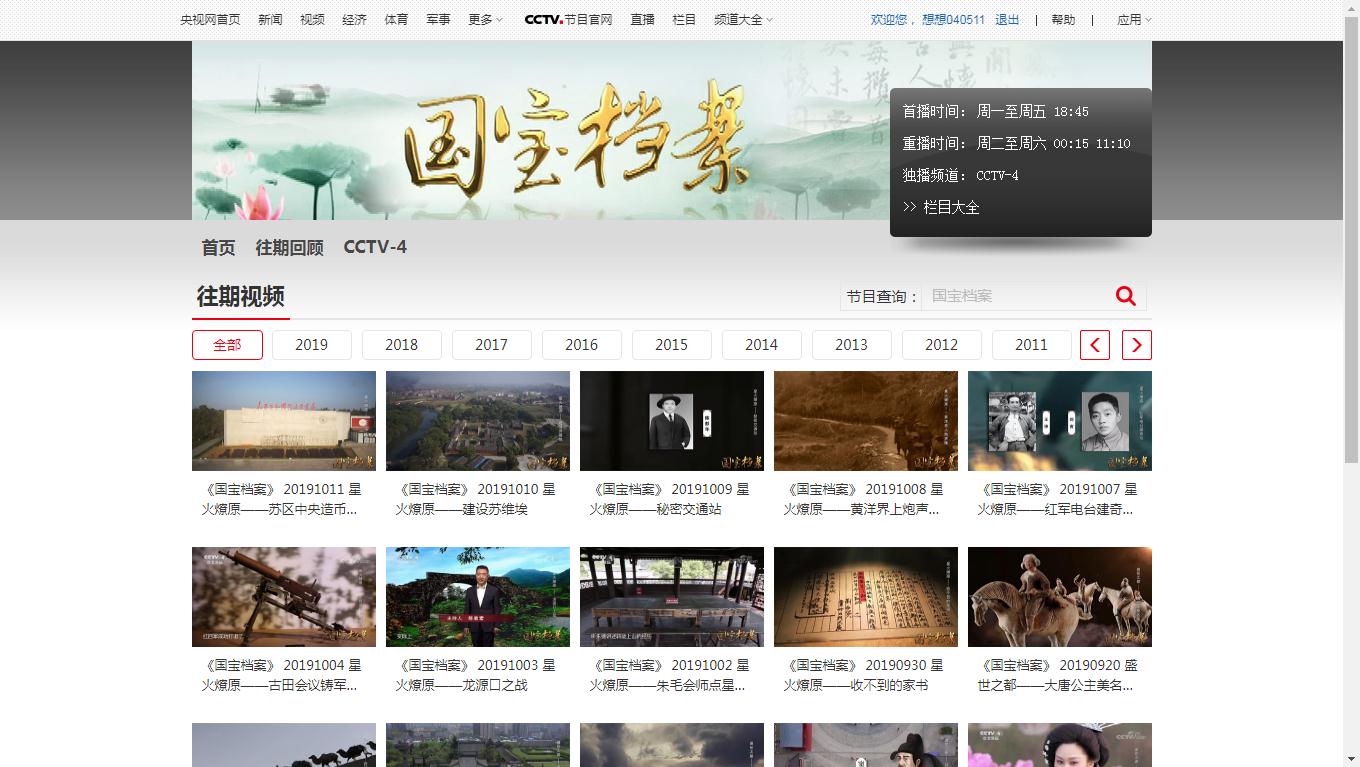This screenshot has height=767, width=1360.
Task: Filter videos by year 2012
Action: click(x=942, y=345)
